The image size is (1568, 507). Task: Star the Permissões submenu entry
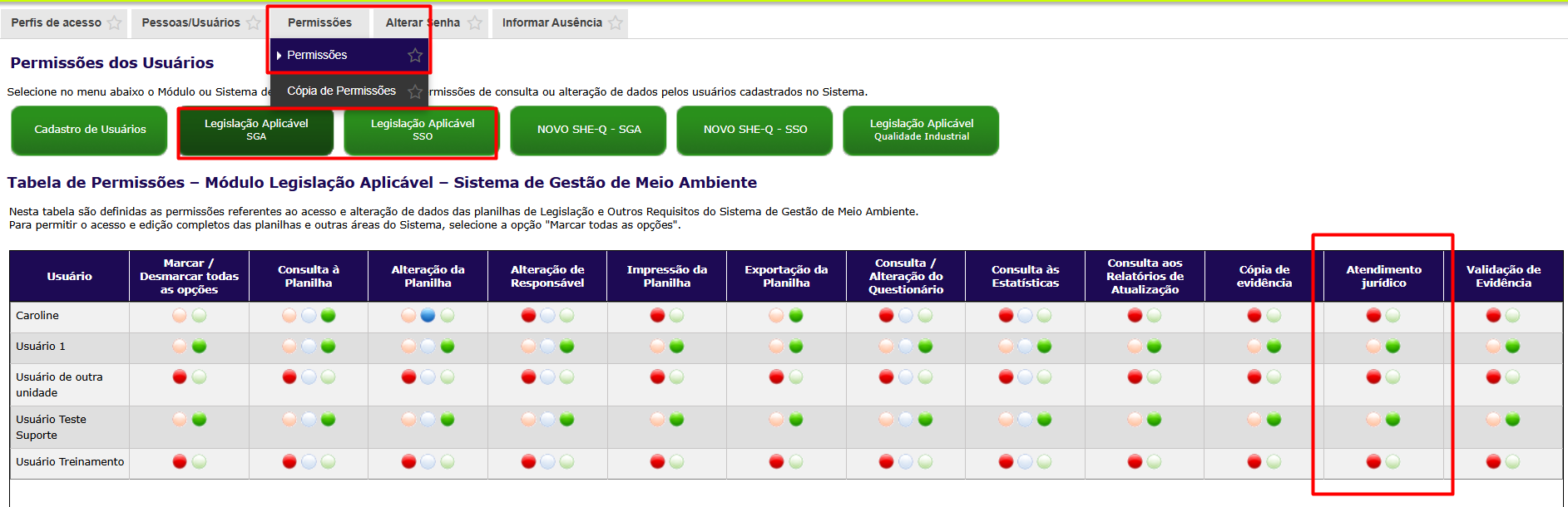click(415, 56)
